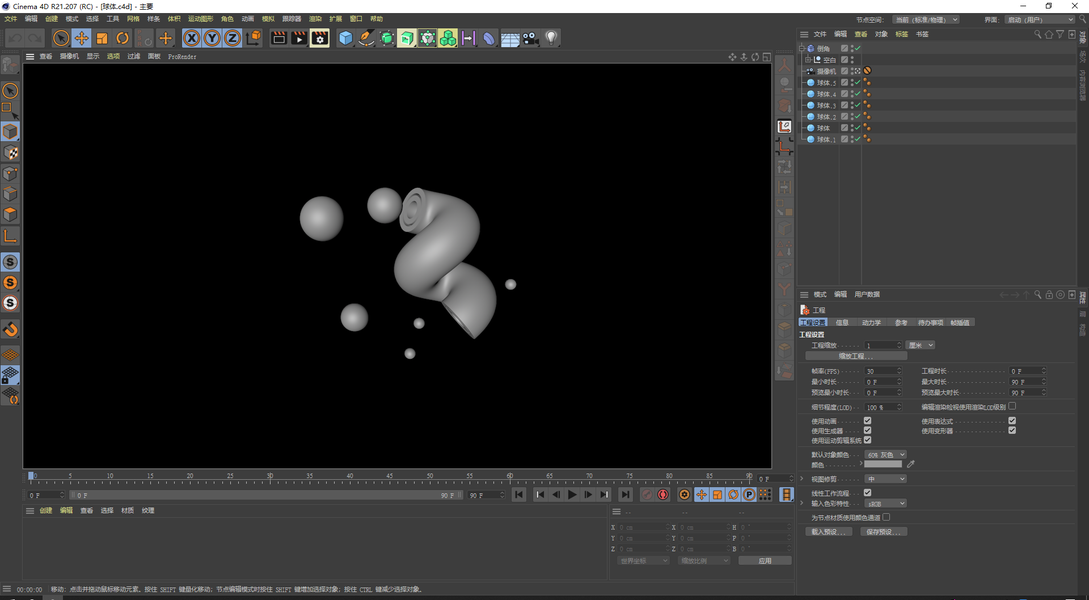Open render settings gear clapperboard

(x=319, y=38)
